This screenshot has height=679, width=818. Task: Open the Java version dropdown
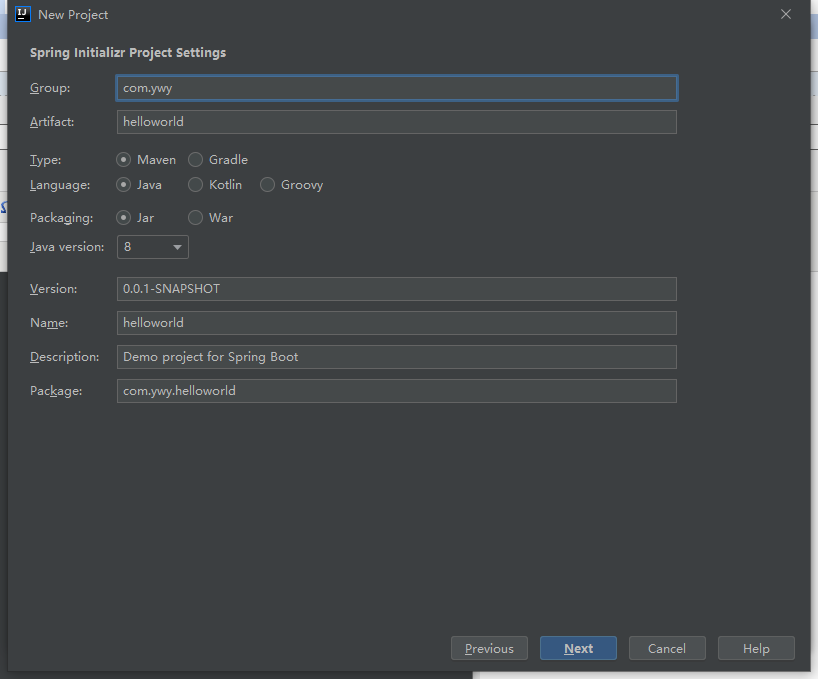click(x=153, y=247)
